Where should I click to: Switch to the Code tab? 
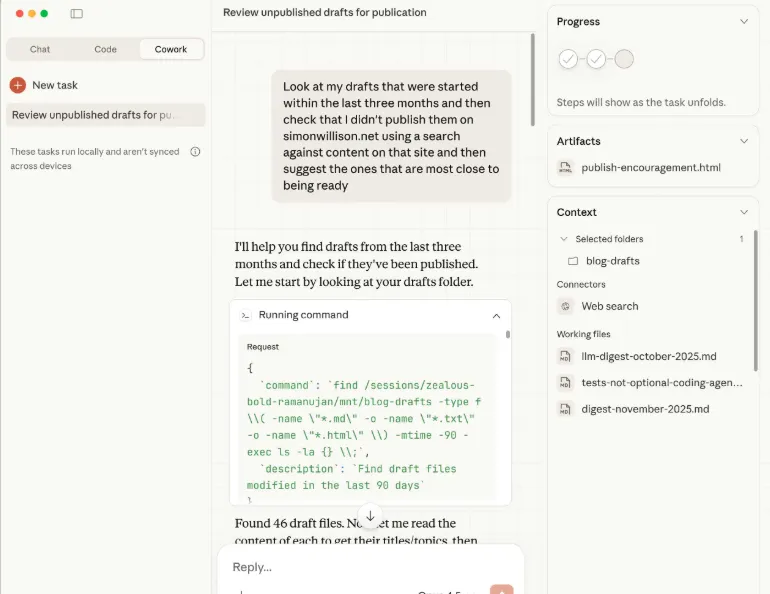[x=105, y=49]
